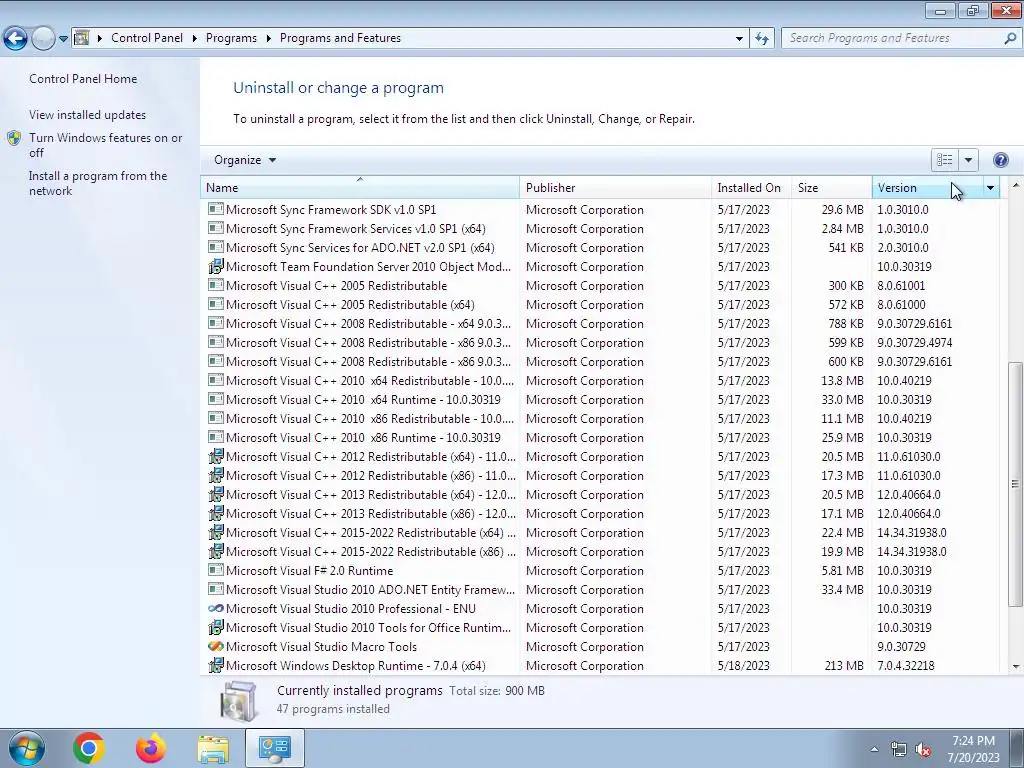Click the list scrollbar up arrow

[1015, 186]
